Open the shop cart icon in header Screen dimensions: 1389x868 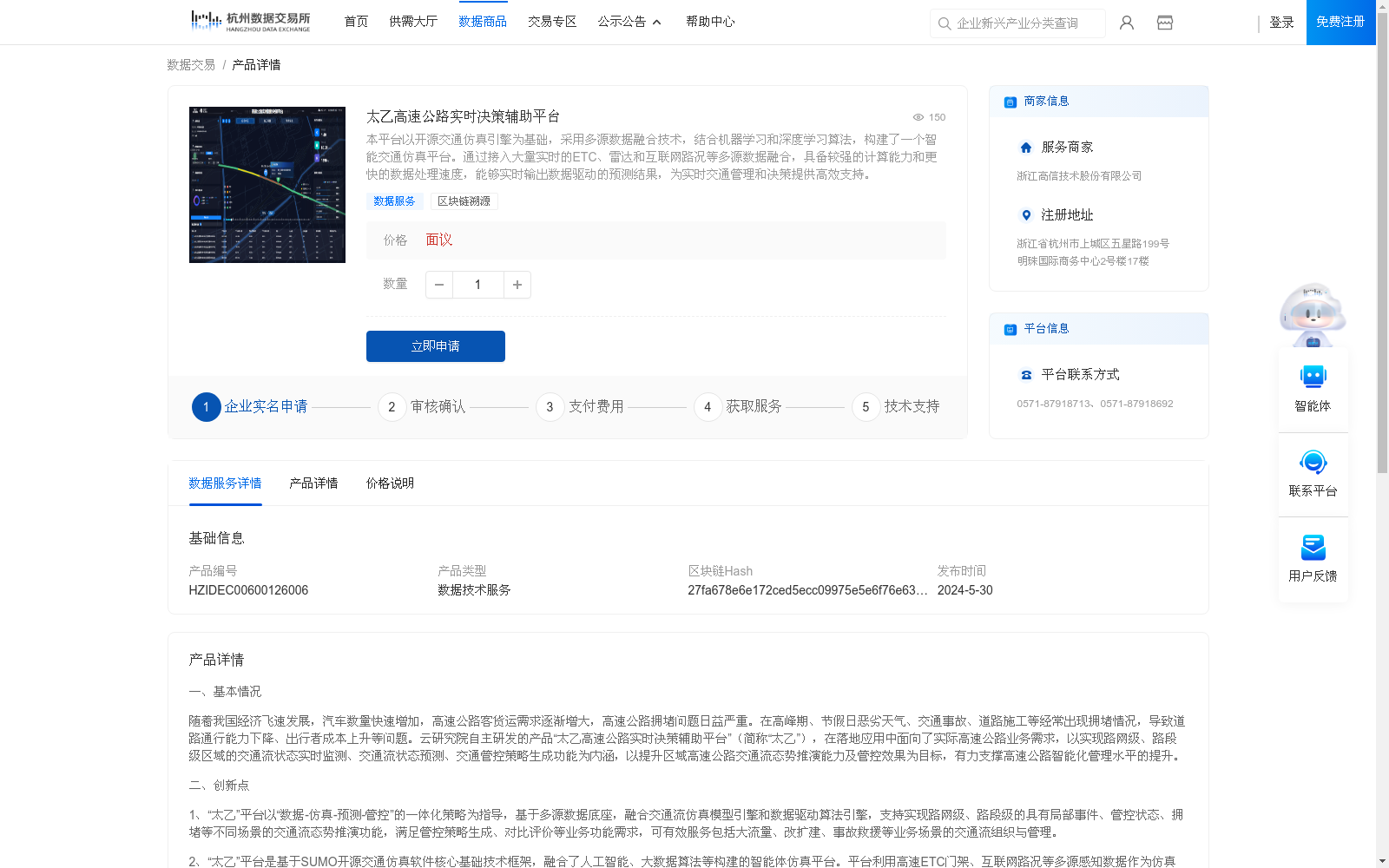tap(1165, 23)
